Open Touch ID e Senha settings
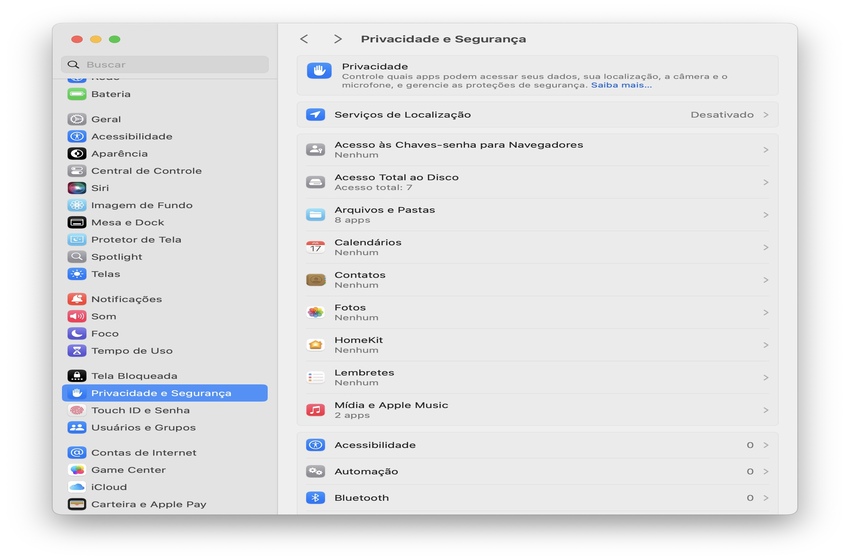Image resolution: width=850 pixels, height=560 pixels. [165, 410]
